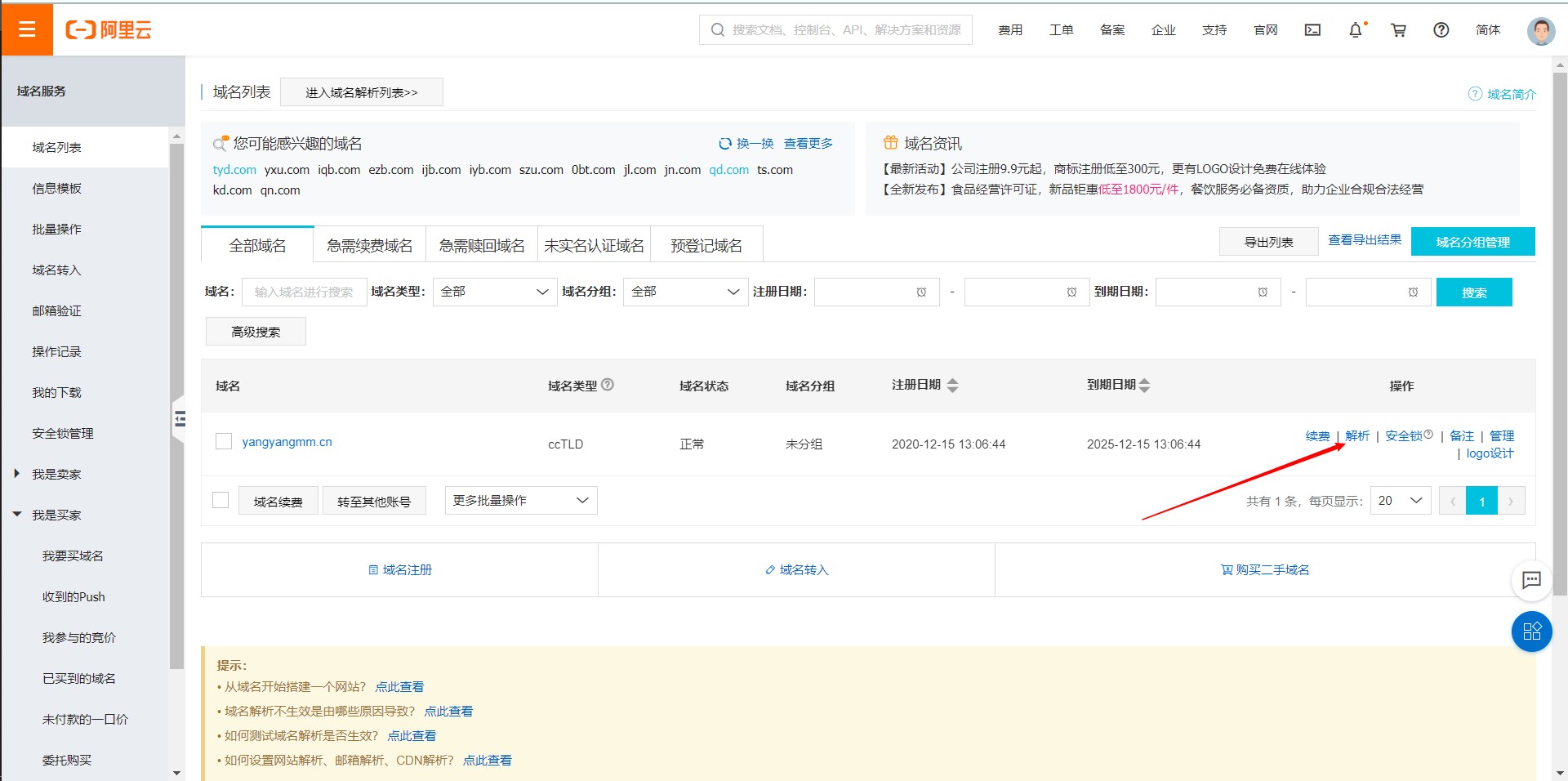
Task: Open the blue apps floating button
Action: (1532, 631)
